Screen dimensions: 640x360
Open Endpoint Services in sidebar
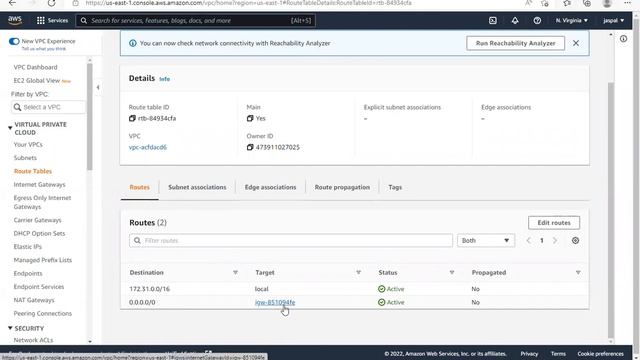pos(39,287)
